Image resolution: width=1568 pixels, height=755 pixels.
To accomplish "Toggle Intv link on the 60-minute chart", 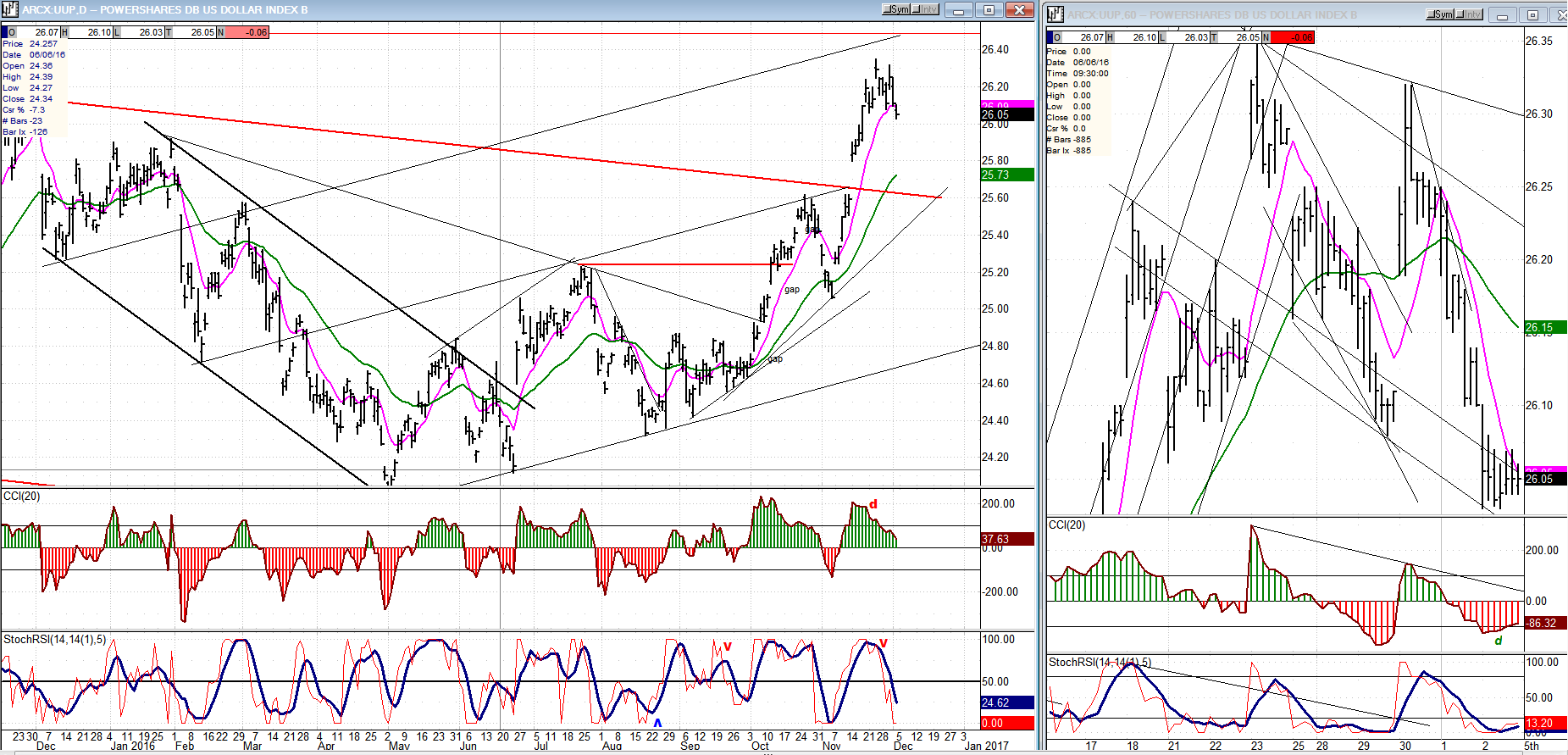I will click(x=1470, y=15).
